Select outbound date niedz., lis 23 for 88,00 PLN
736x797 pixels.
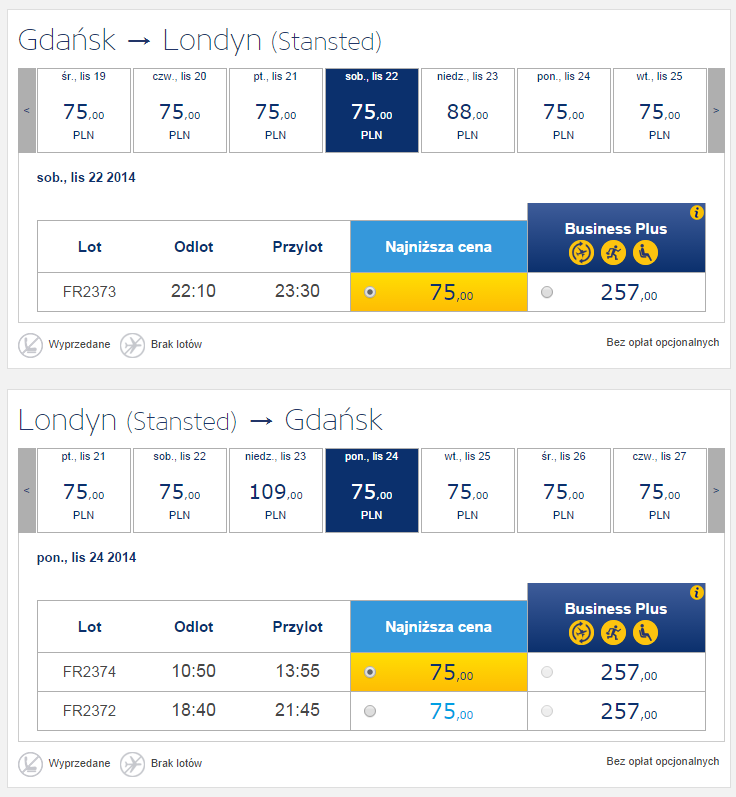coord(468,110)
